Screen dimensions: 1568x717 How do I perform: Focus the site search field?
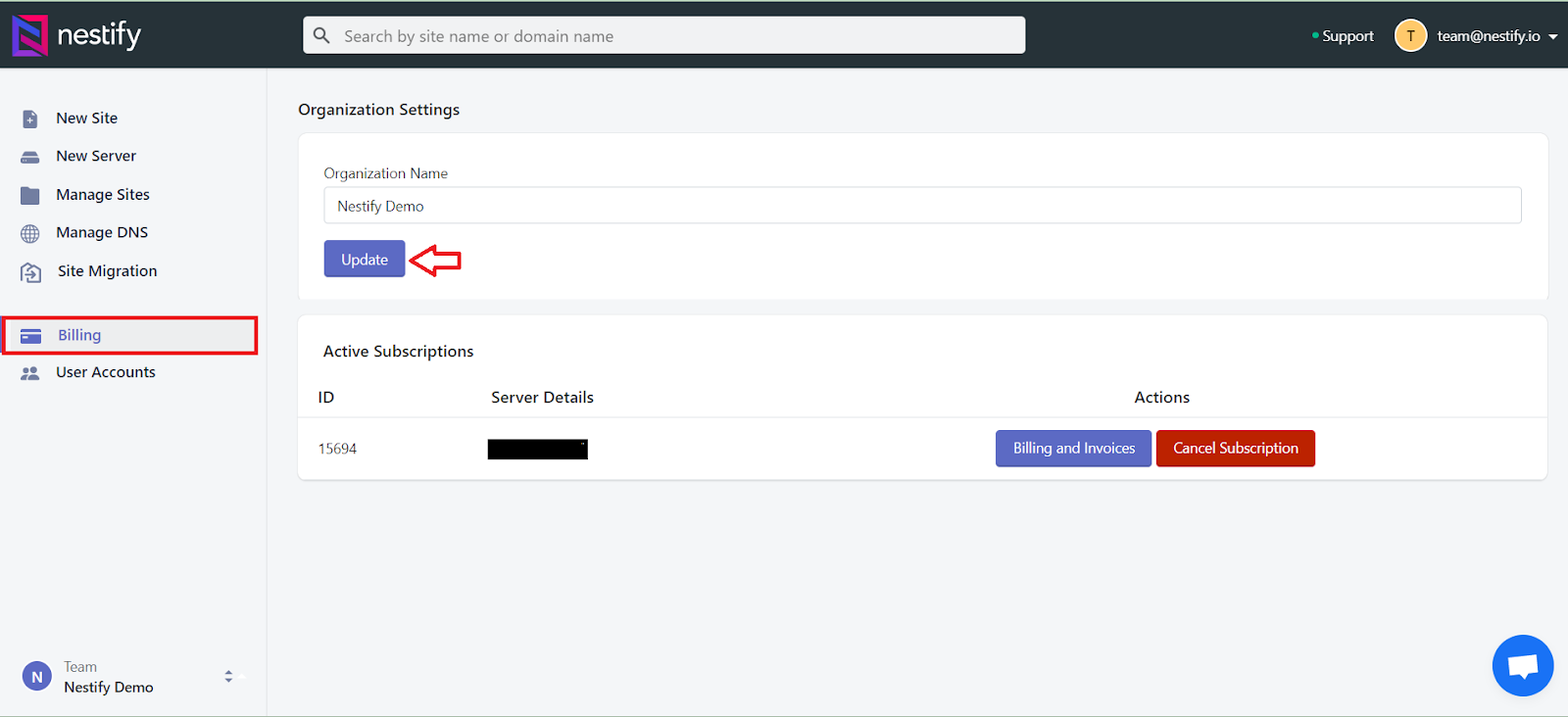point(664,35)
